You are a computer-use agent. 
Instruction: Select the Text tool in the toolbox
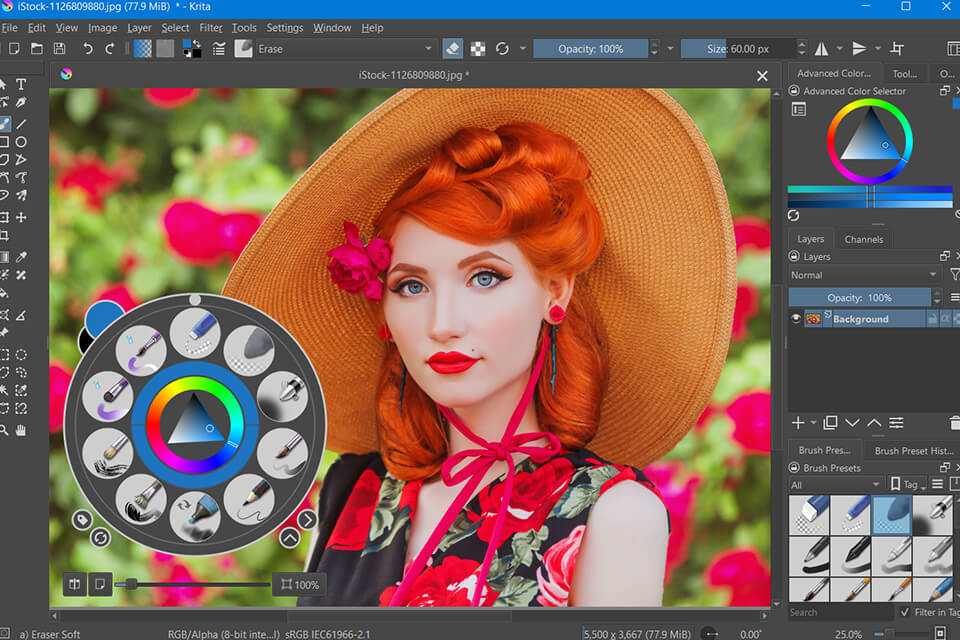21,84
